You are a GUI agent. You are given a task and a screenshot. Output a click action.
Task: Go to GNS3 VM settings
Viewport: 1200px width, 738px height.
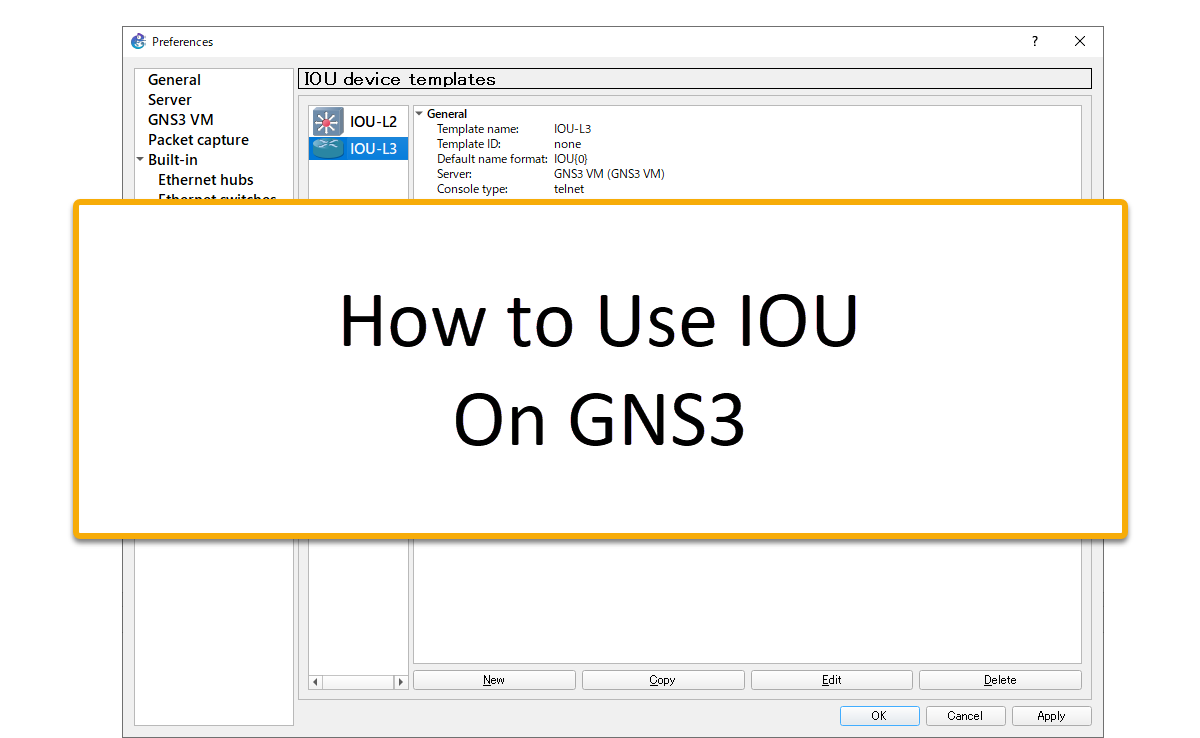coord(181,120)
